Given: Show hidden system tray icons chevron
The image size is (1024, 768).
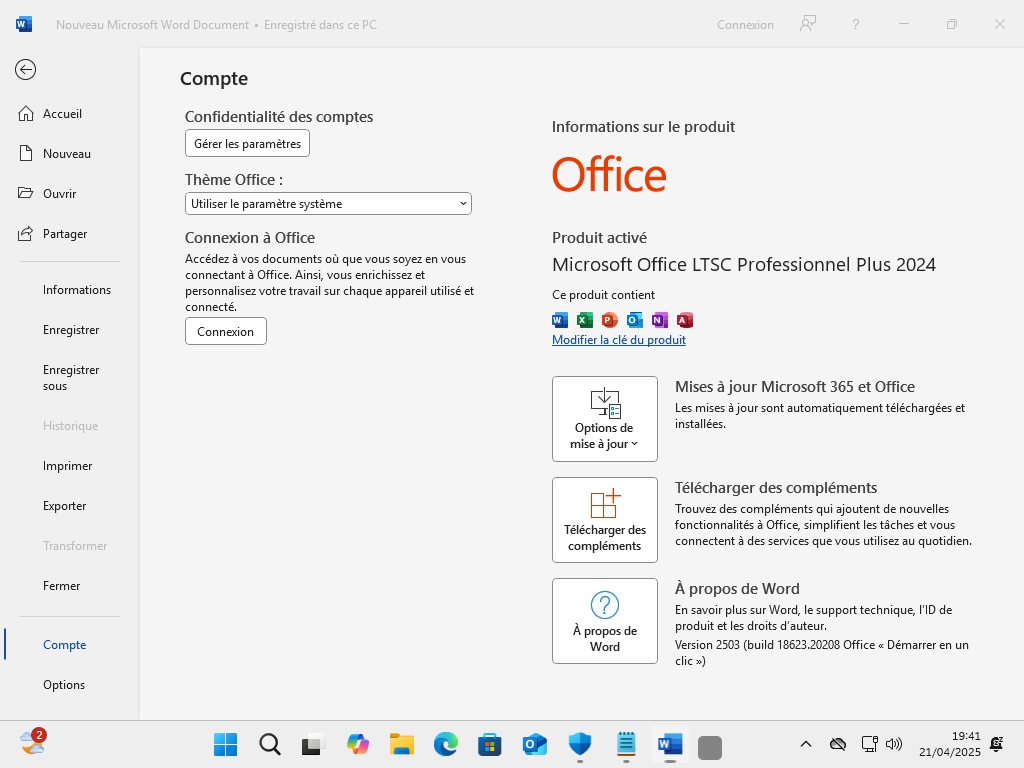Looking at the screenshot, I should [x=806, y=744].
